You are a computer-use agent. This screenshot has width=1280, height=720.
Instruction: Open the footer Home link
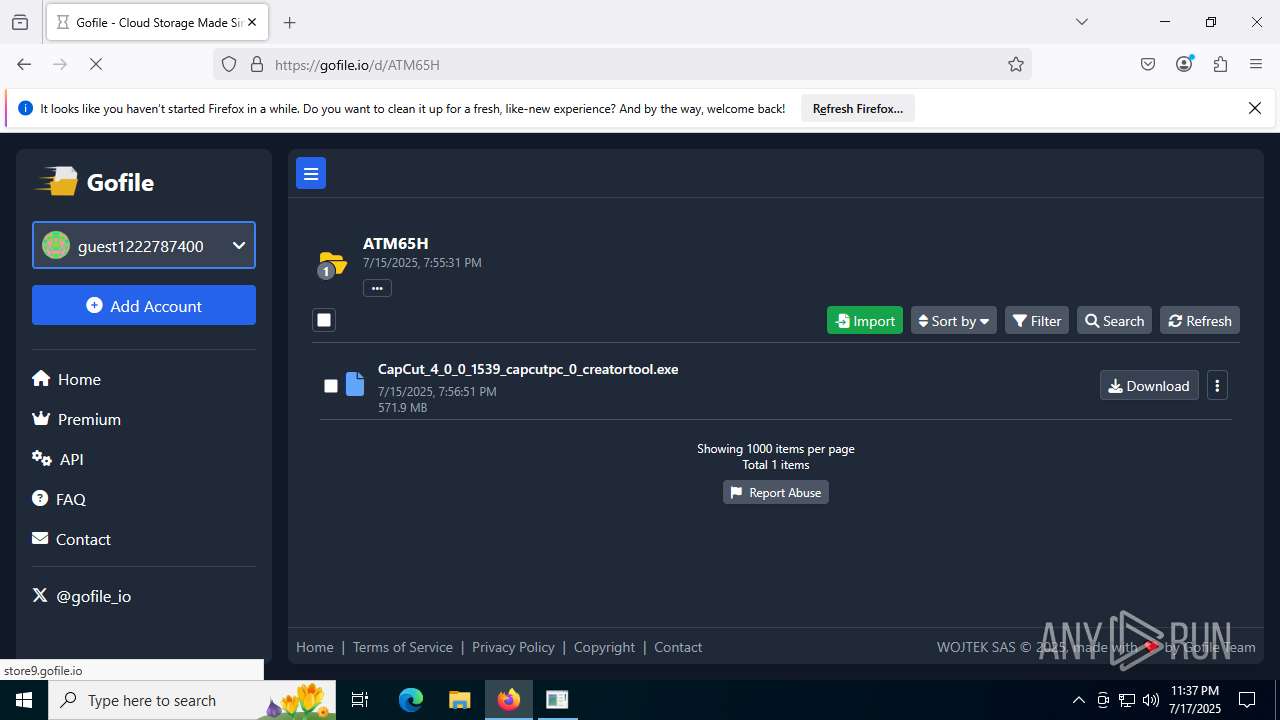pos(315,647)
